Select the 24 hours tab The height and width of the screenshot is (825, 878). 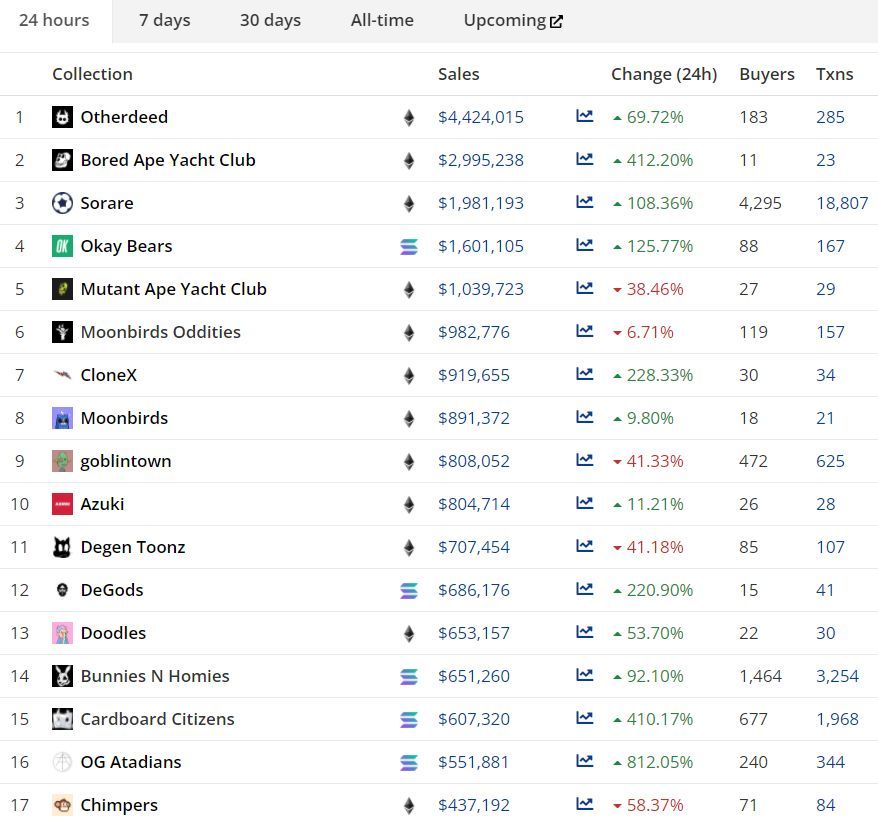[x=54, y=20]
